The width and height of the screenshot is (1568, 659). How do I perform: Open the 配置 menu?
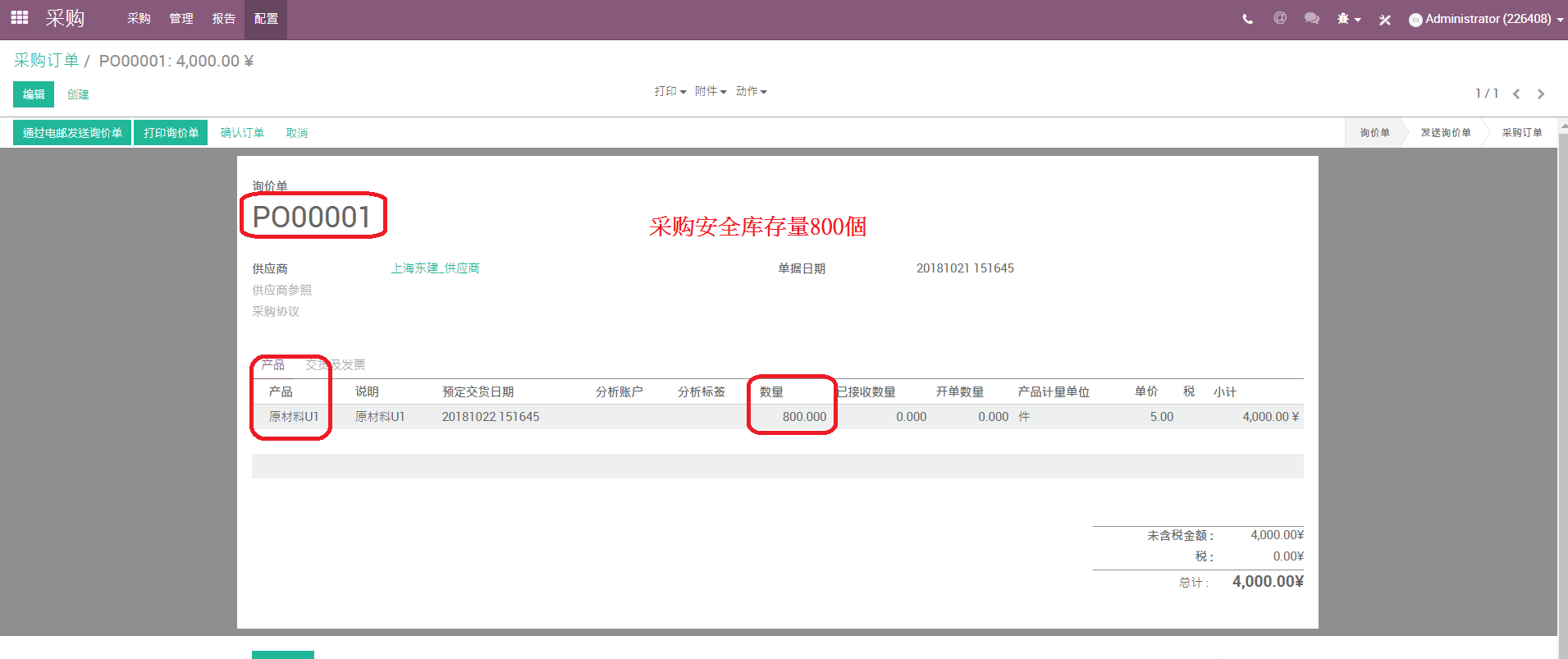(266, 19)
